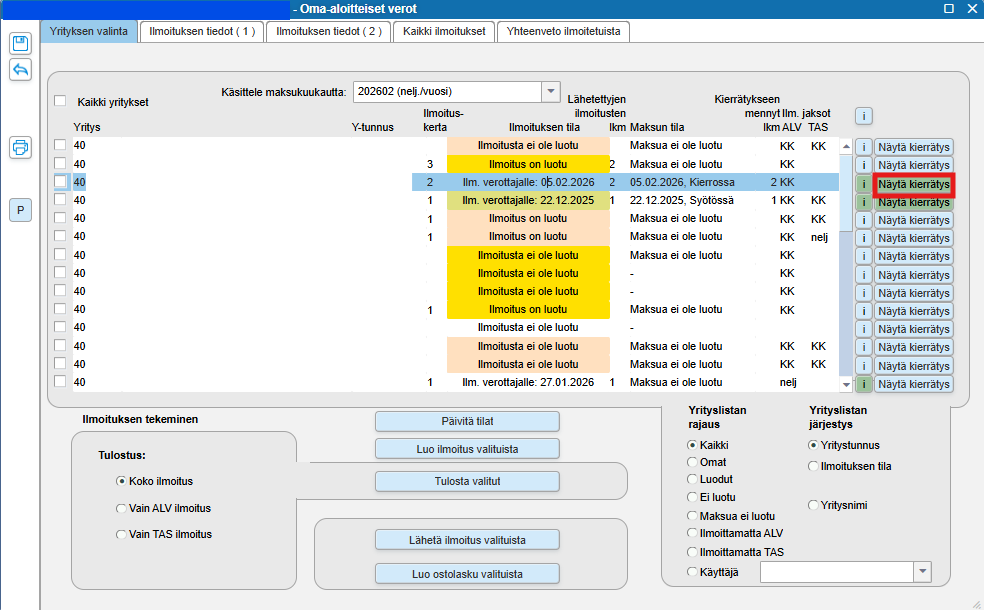Open Ilmoituksen tiedot ( 1 ) tab

[x=202, y=31]
